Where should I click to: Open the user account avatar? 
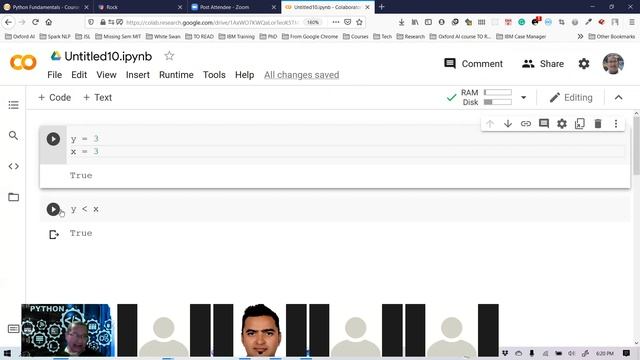613,64
